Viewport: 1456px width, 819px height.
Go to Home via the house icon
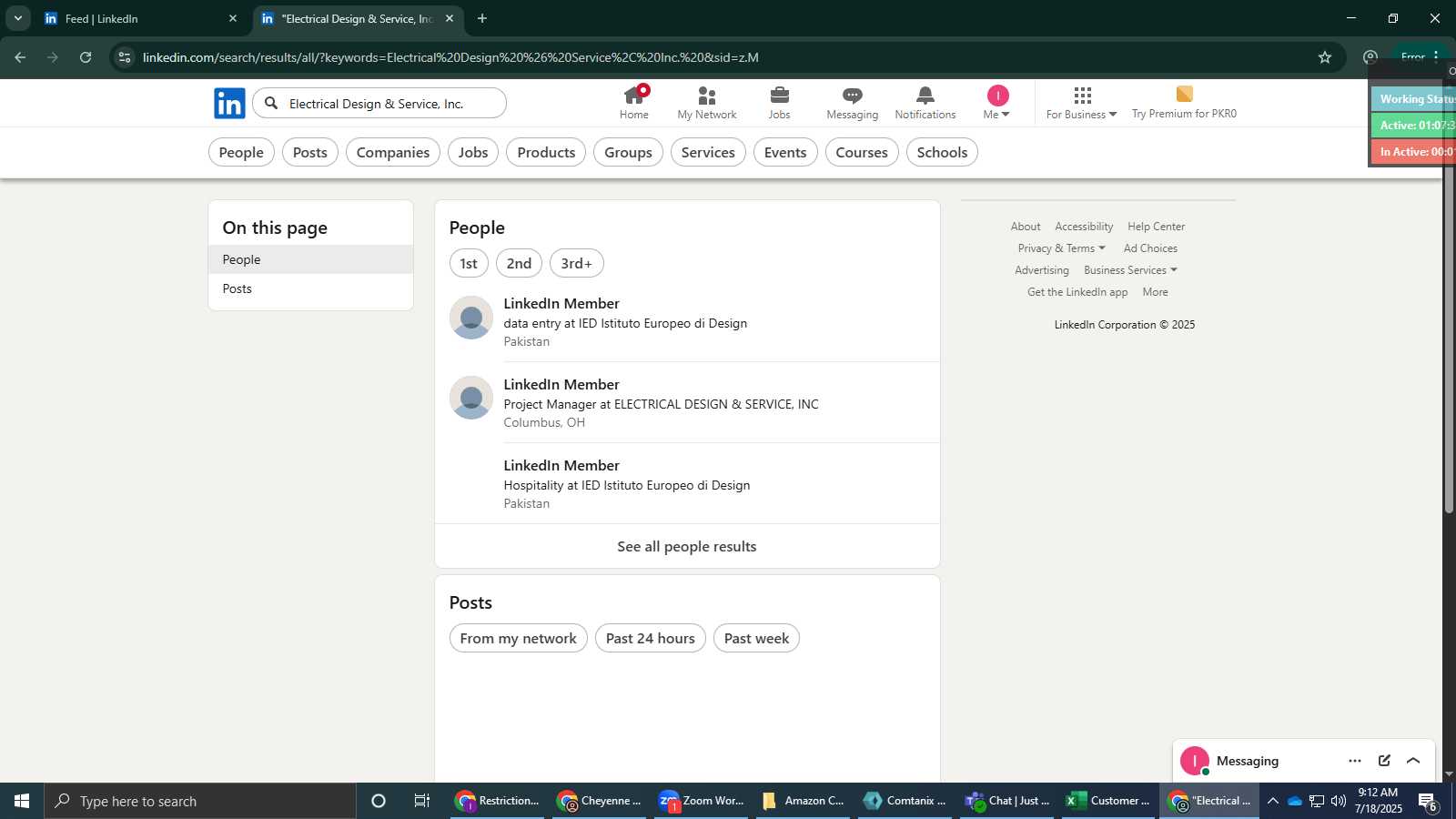click(634, 103)
